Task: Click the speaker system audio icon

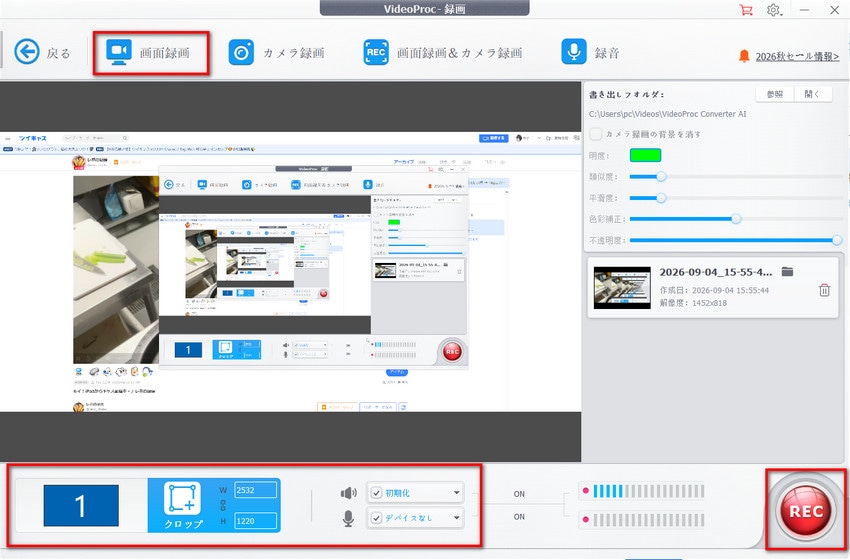Action: click(349, 493)
